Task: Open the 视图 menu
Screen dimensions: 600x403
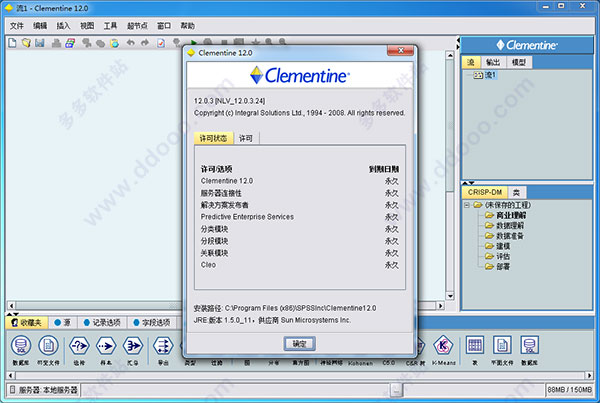Action: [87, 26]
